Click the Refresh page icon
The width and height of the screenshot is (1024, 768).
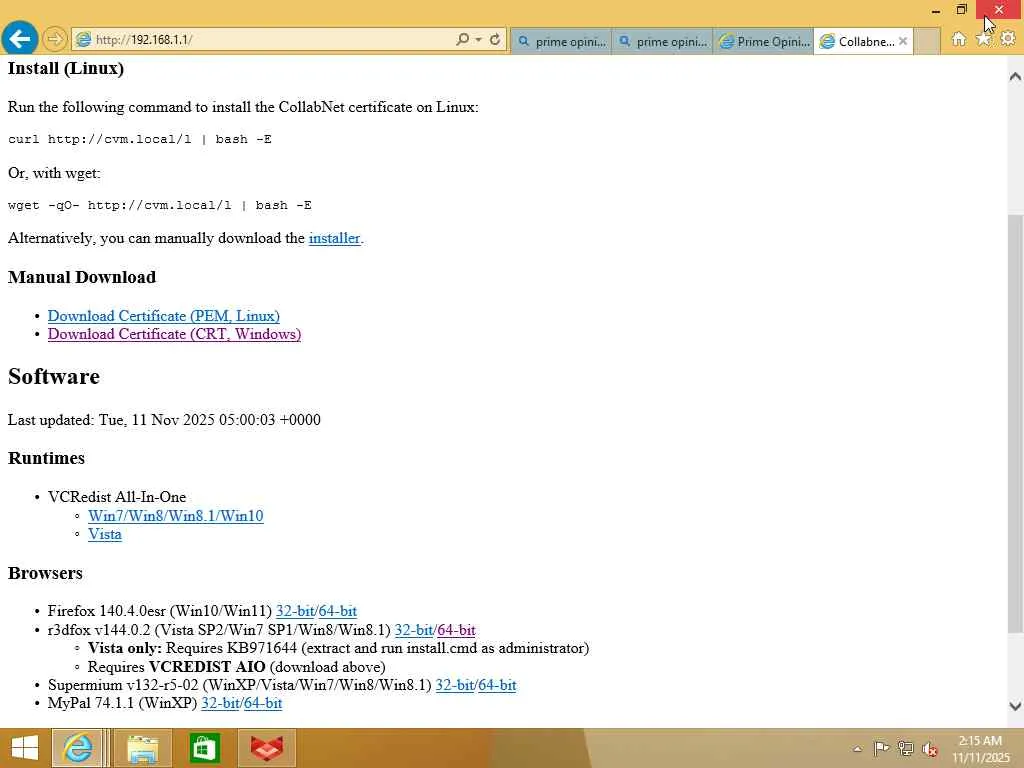[495, 39]
